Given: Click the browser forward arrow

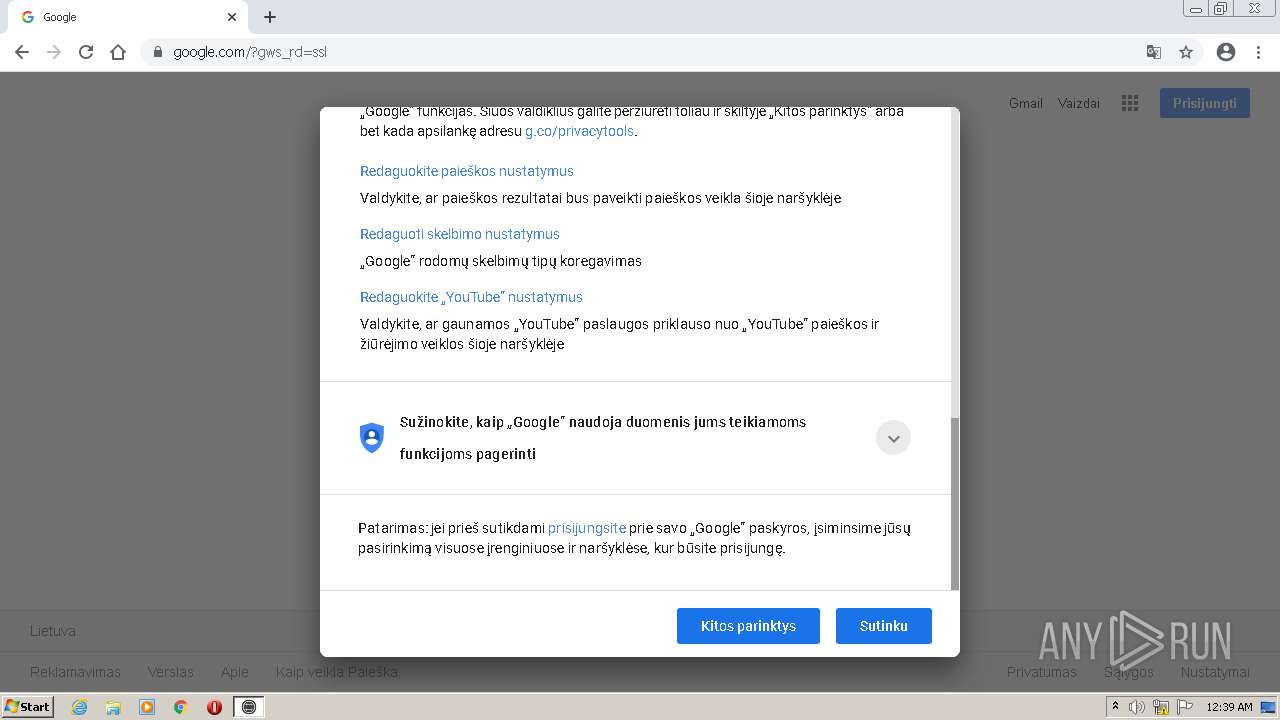Looking at the screenshot, I should click(54, 52).
